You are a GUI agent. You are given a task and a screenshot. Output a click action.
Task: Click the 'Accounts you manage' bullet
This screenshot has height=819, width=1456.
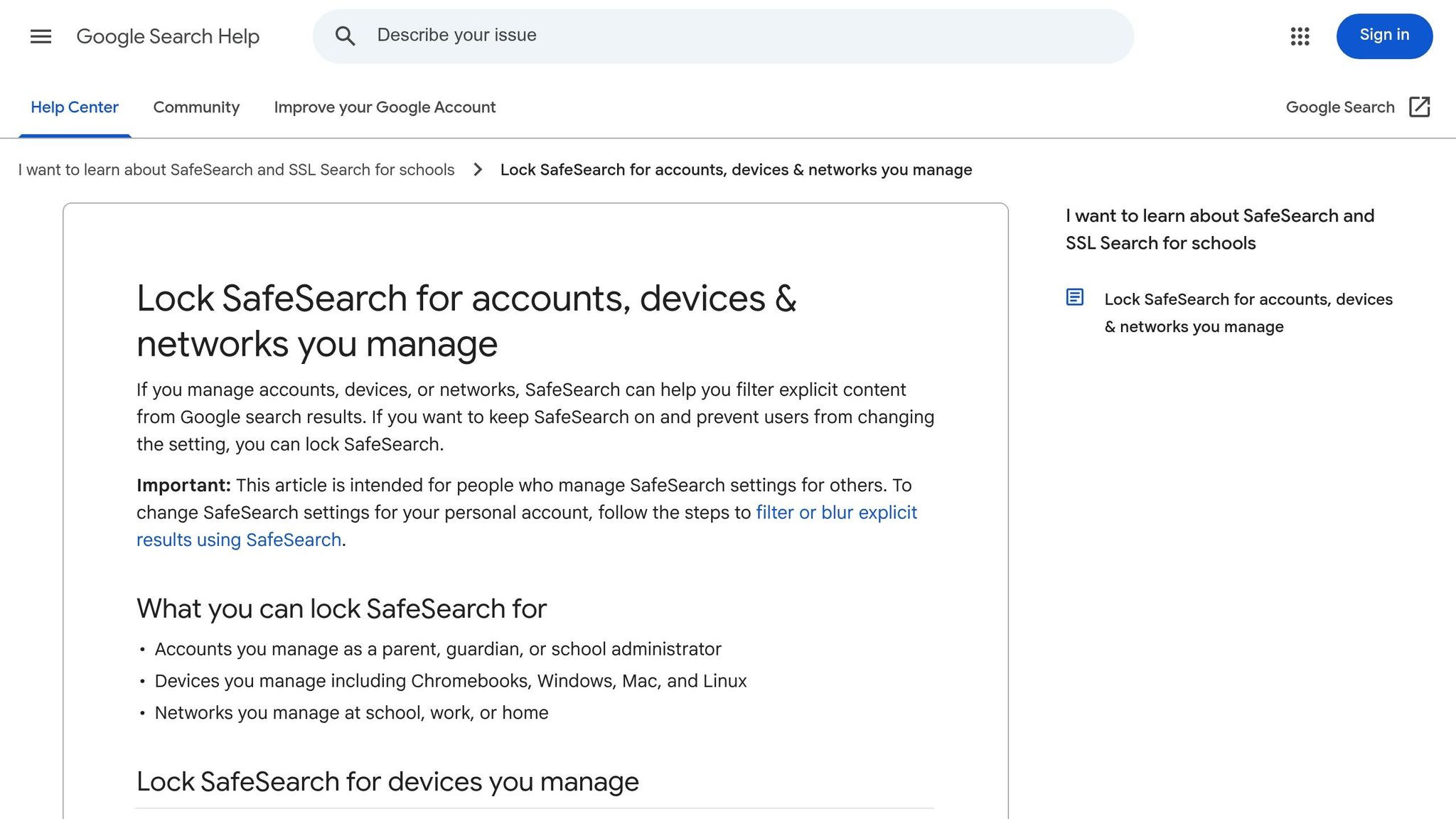tap(438, 649)
